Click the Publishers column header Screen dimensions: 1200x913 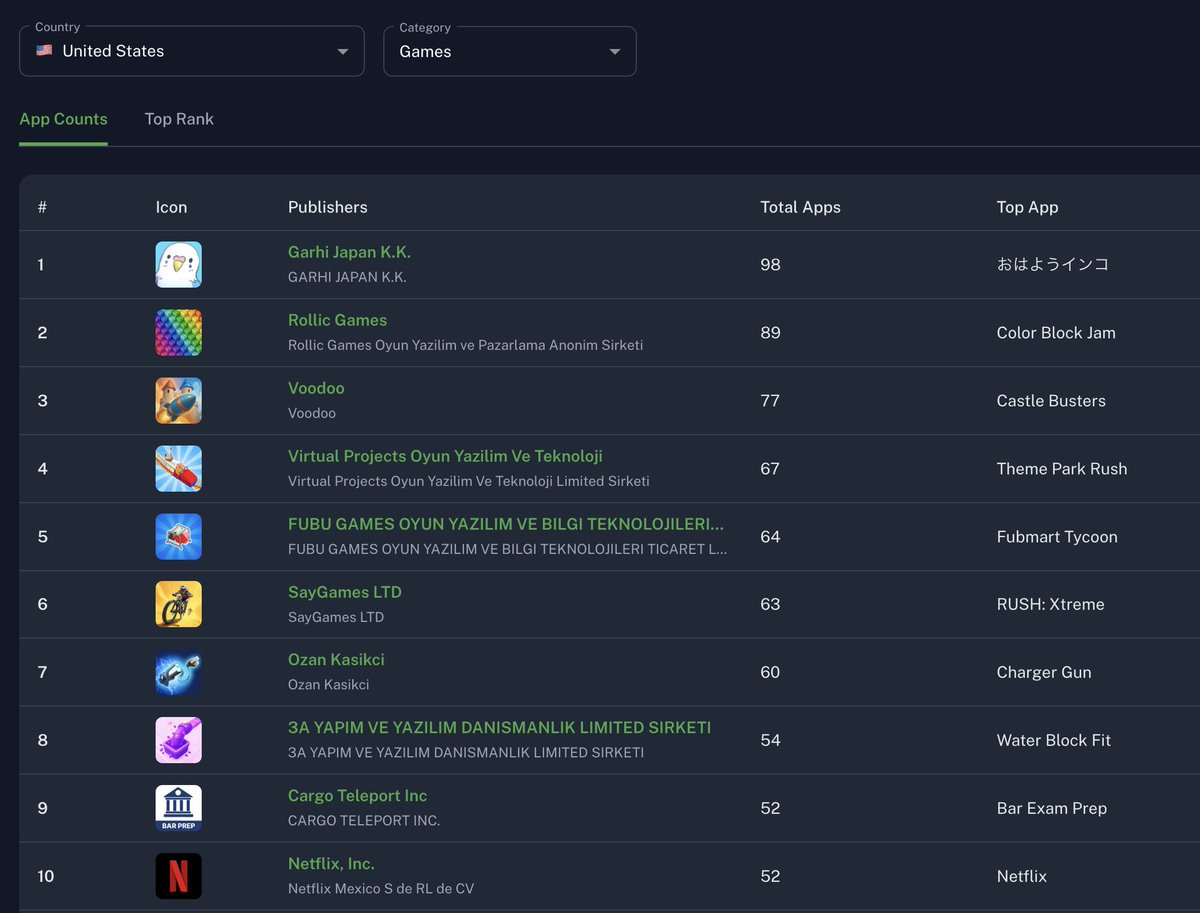(328, 207)
